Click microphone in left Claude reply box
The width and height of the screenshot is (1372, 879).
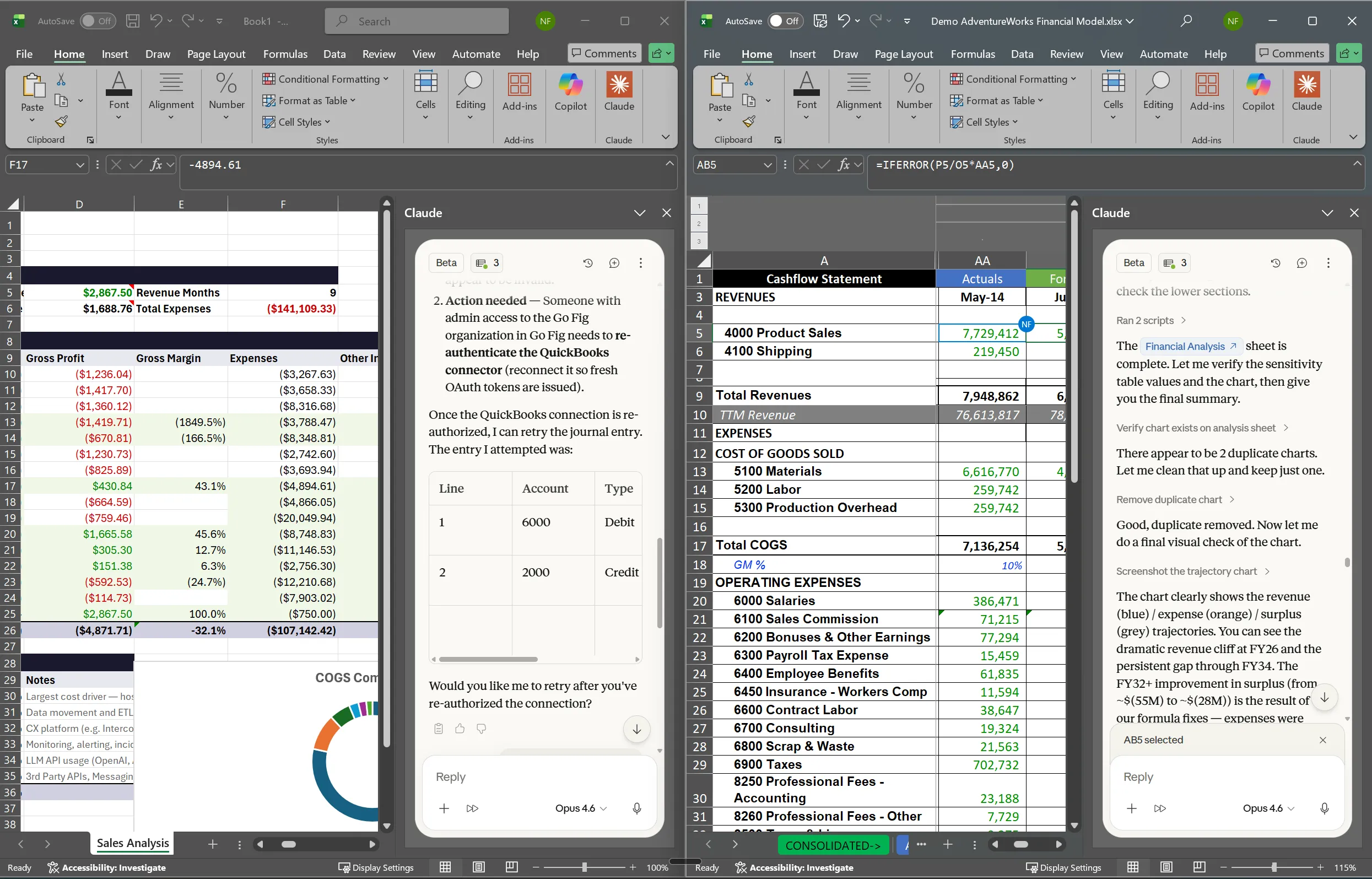[636, 808]
